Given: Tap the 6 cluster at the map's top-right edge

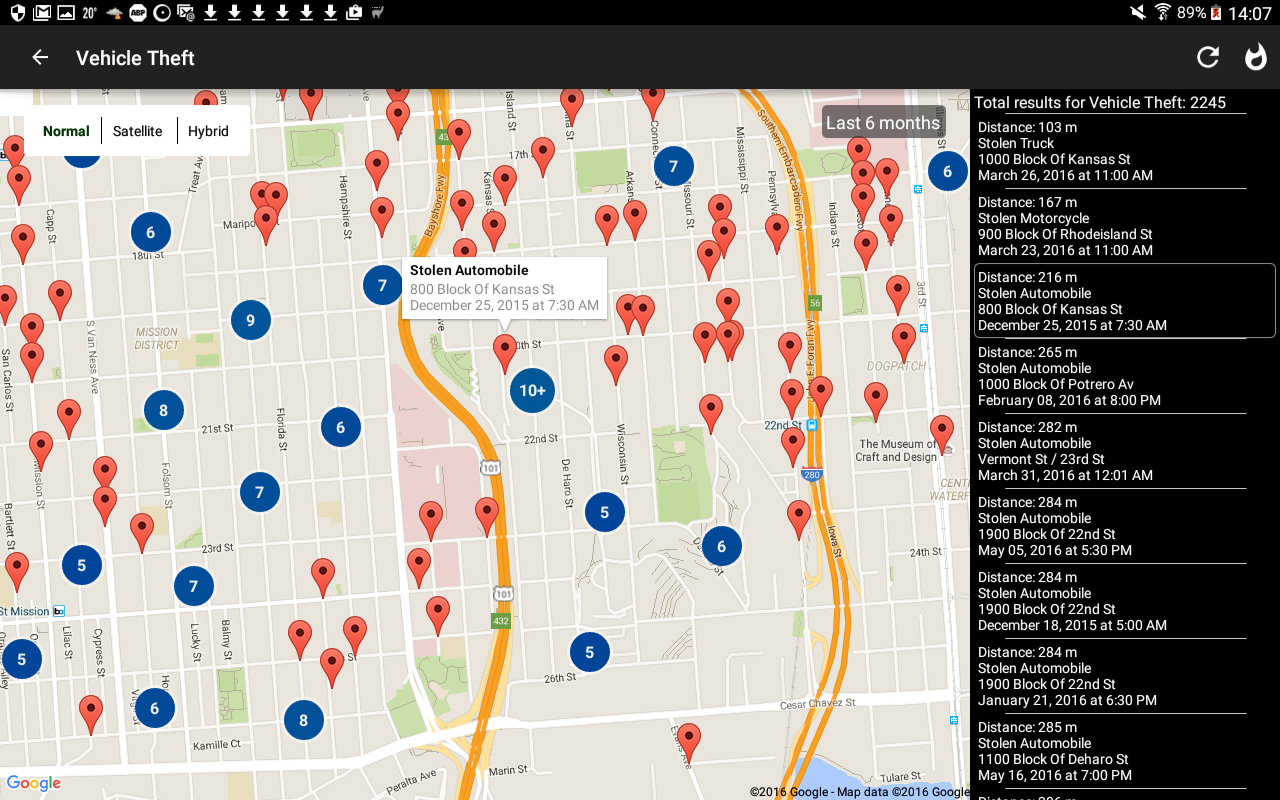Looking at the screenshot, I should pyautogui.click(x=947, y=171).
